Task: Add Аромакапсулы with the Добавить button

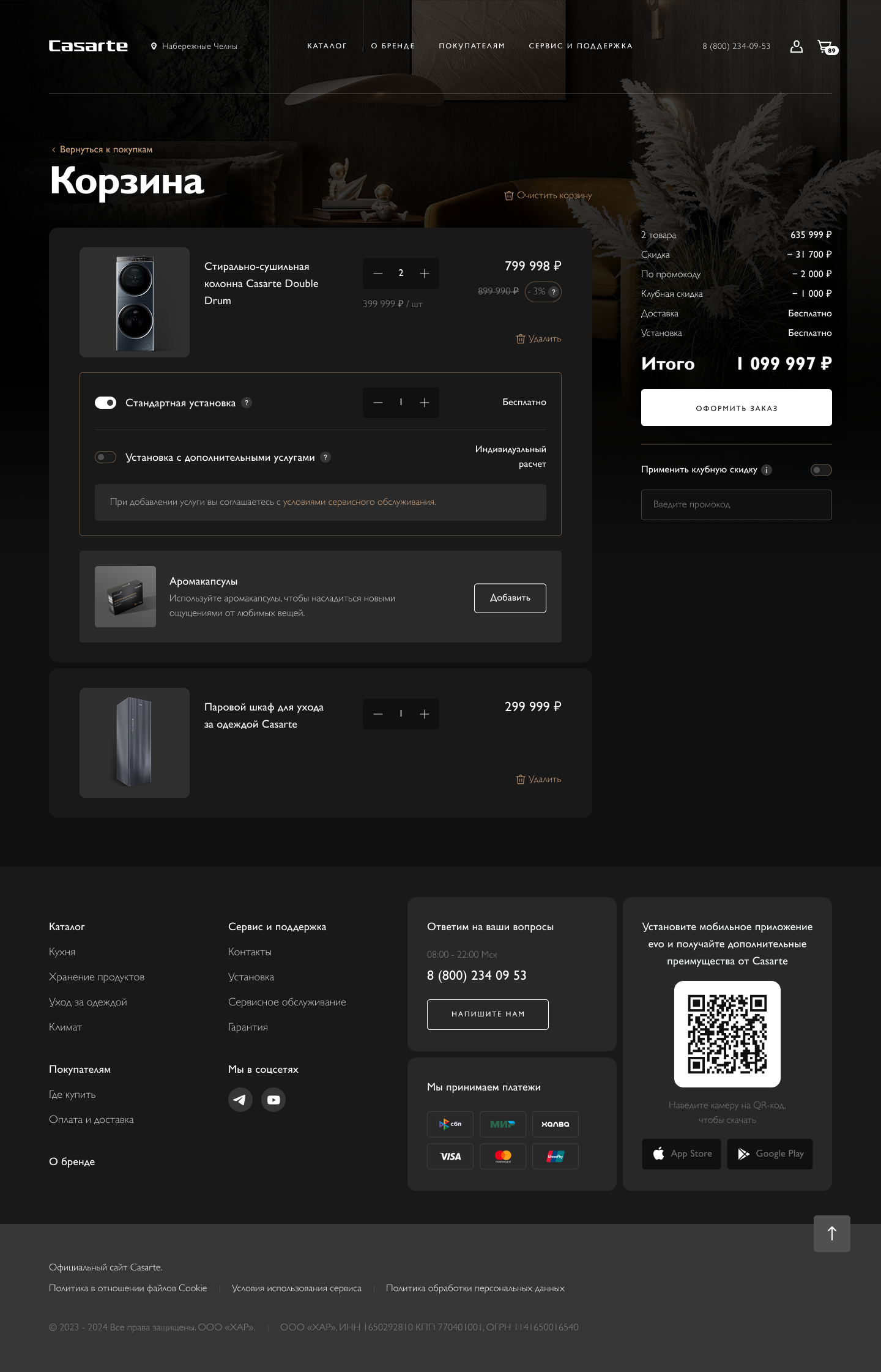Action: pyautogui.click(x=510, y=598)
